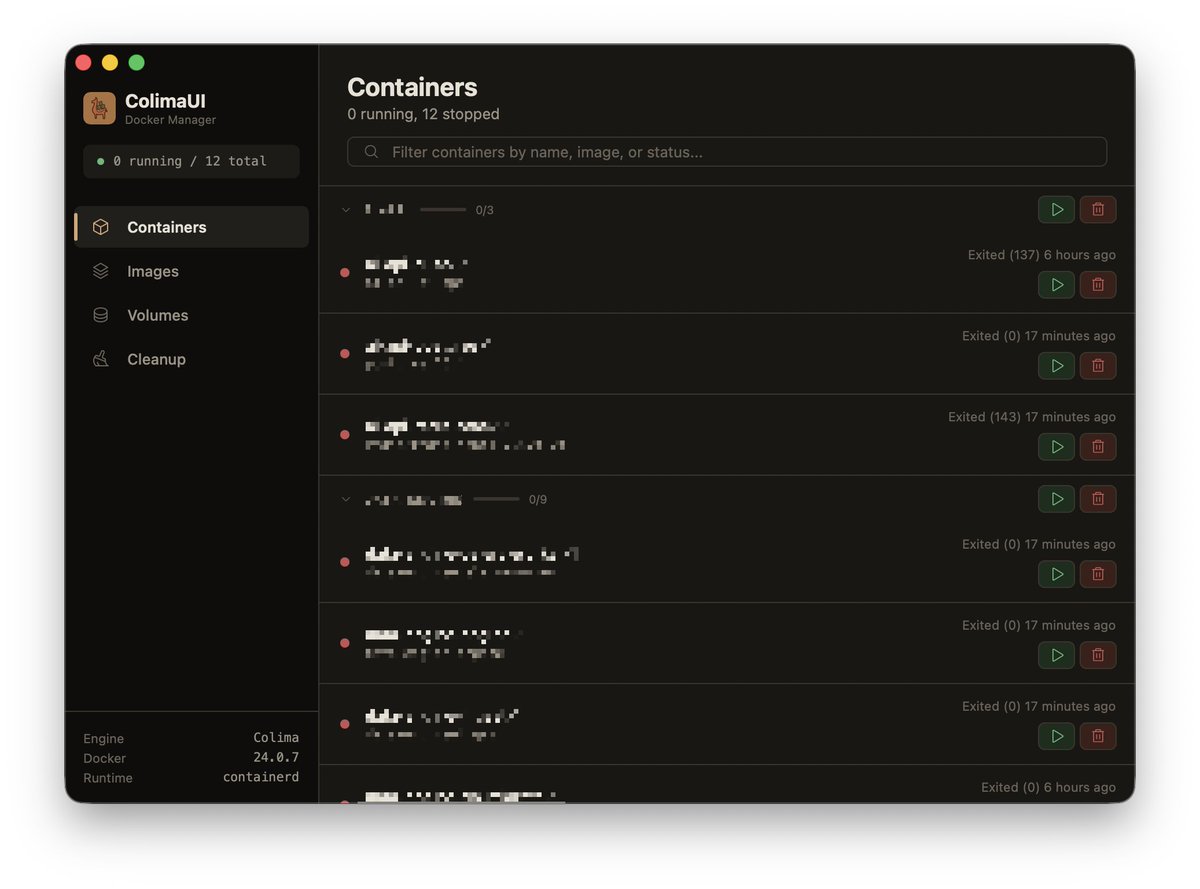
Task: Click the red status dot of the Exited (137) container
Action: pyautogui.click(x=345, y=272)
